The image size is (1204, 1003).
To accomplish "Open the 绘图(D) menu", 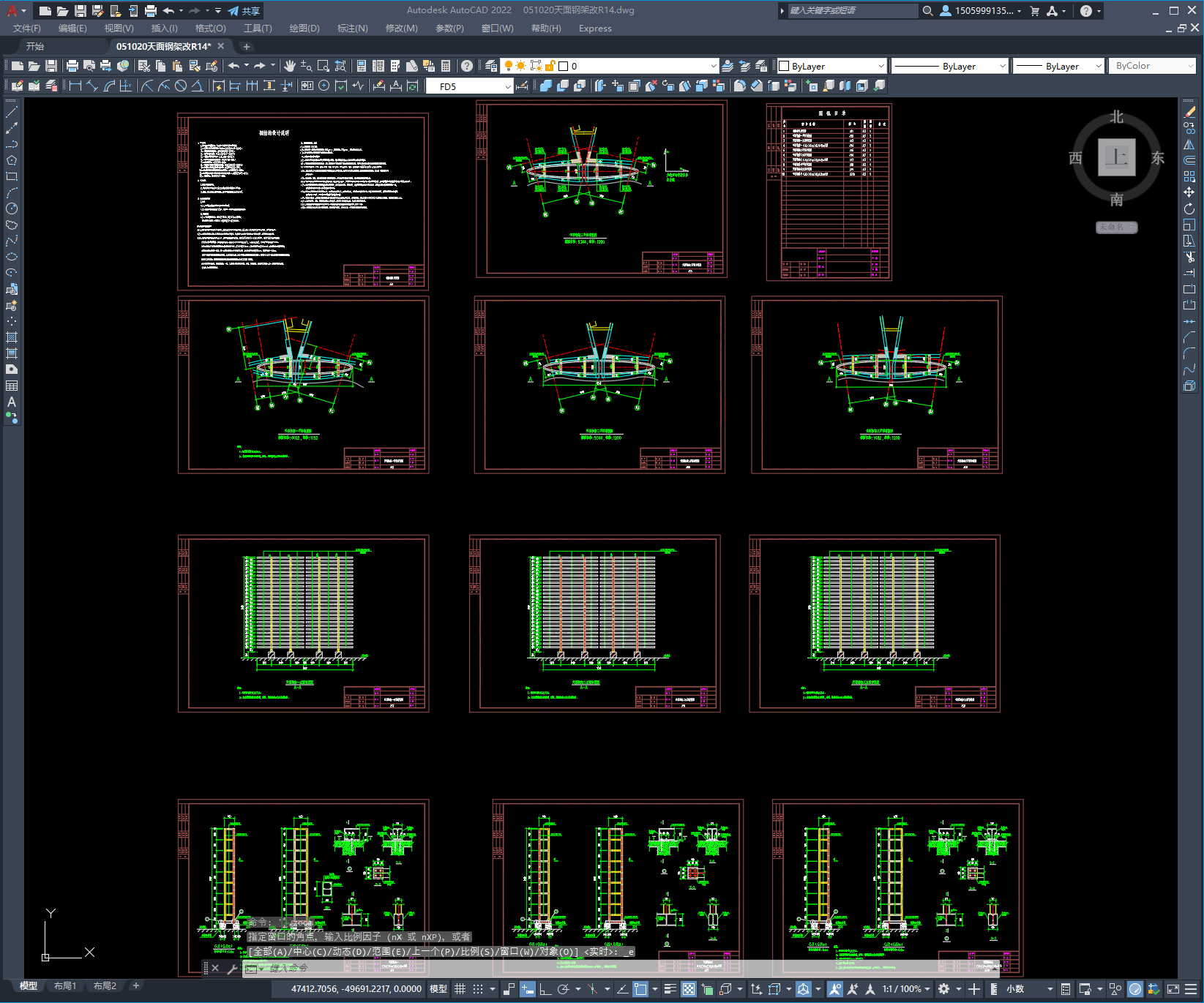I will 304,29.
